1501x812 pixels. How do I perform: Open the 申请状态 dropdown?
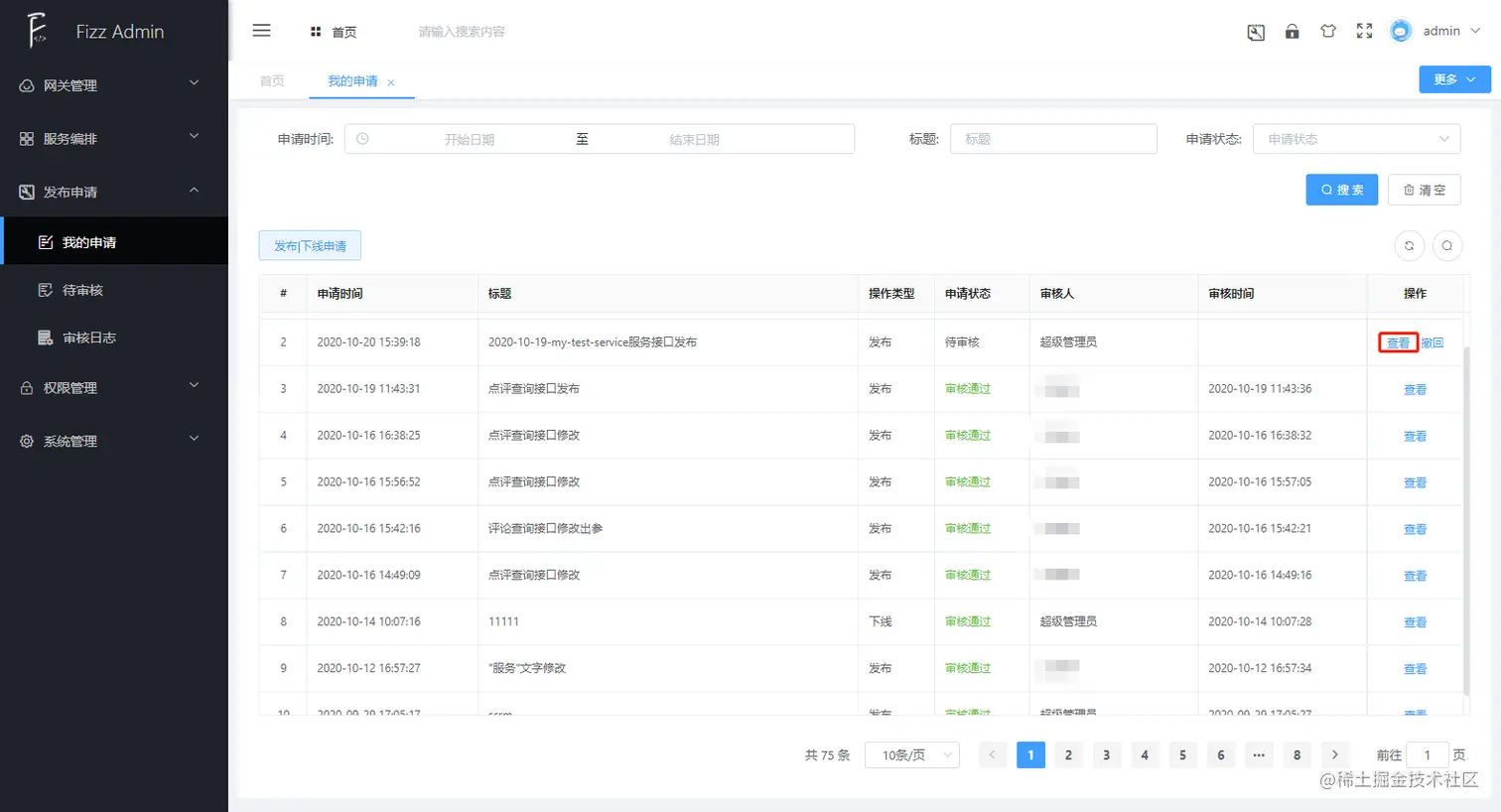[x=1356, y=139]
